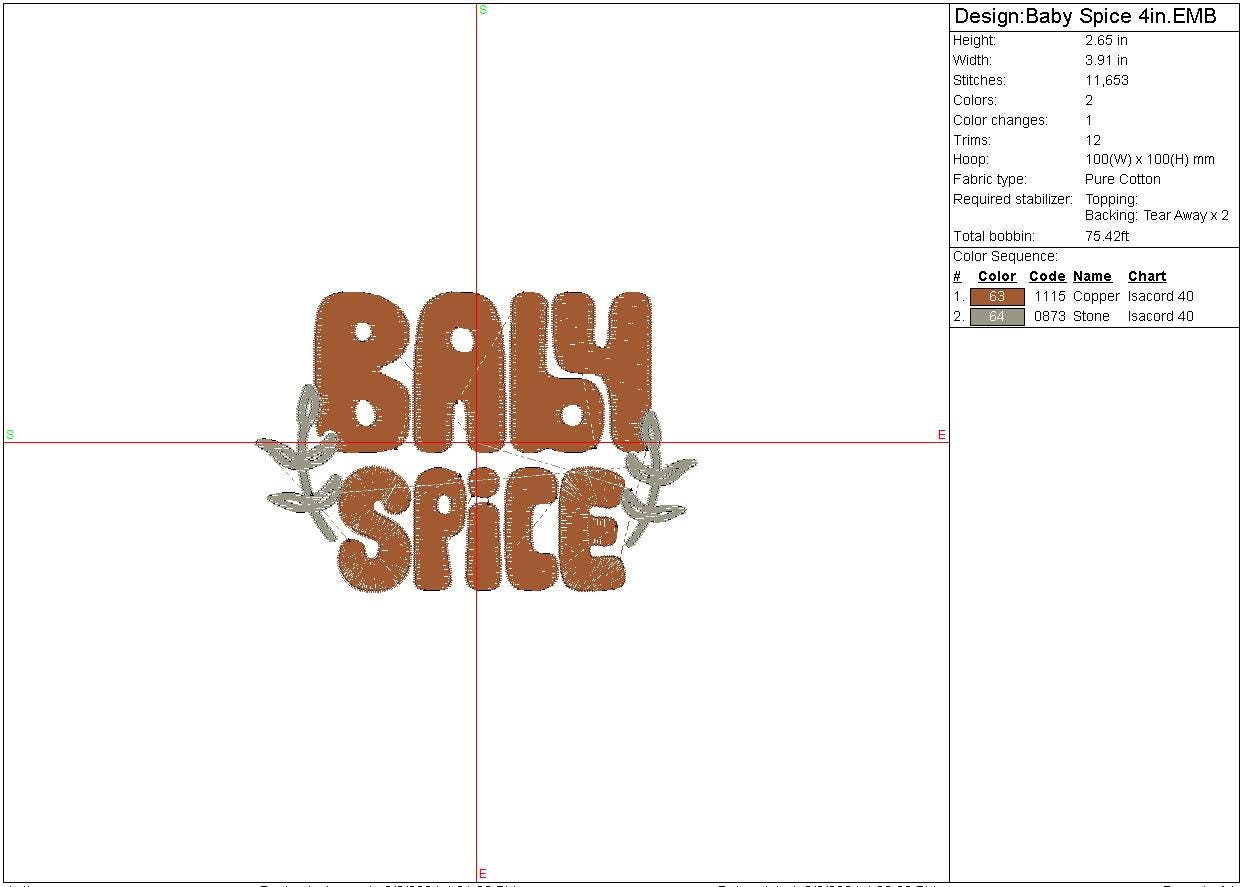The height and width of the screenshot is (887, 1243).
Task: Click the green S marker on left edge
Action: pos(10,435)
